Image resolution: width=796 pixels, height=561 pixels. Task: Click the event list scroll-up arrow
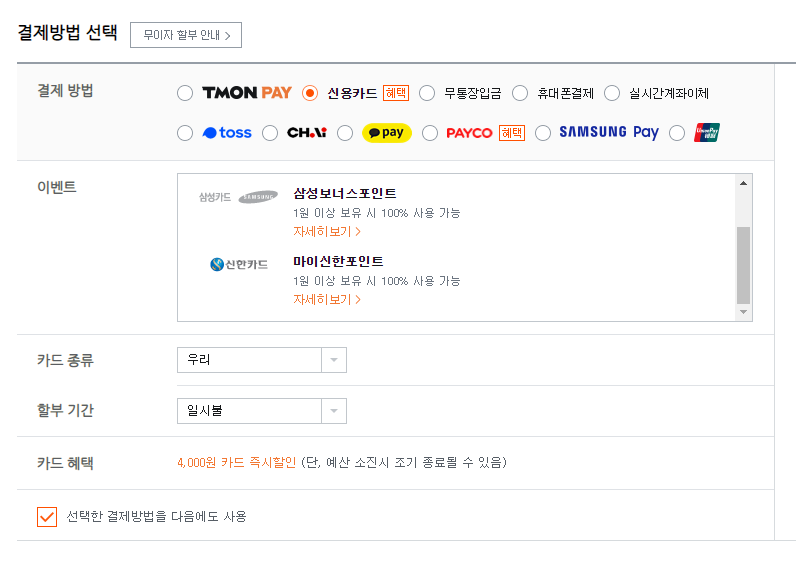coord(743,183)
